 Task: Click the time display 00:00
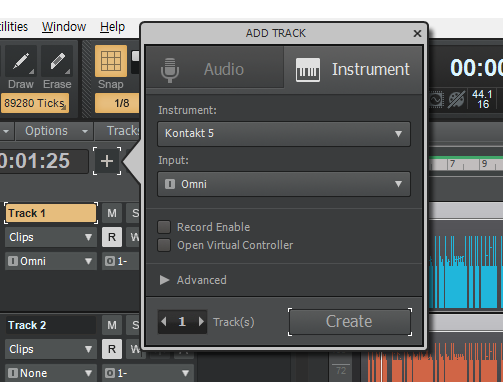click(x=476, y=68)
